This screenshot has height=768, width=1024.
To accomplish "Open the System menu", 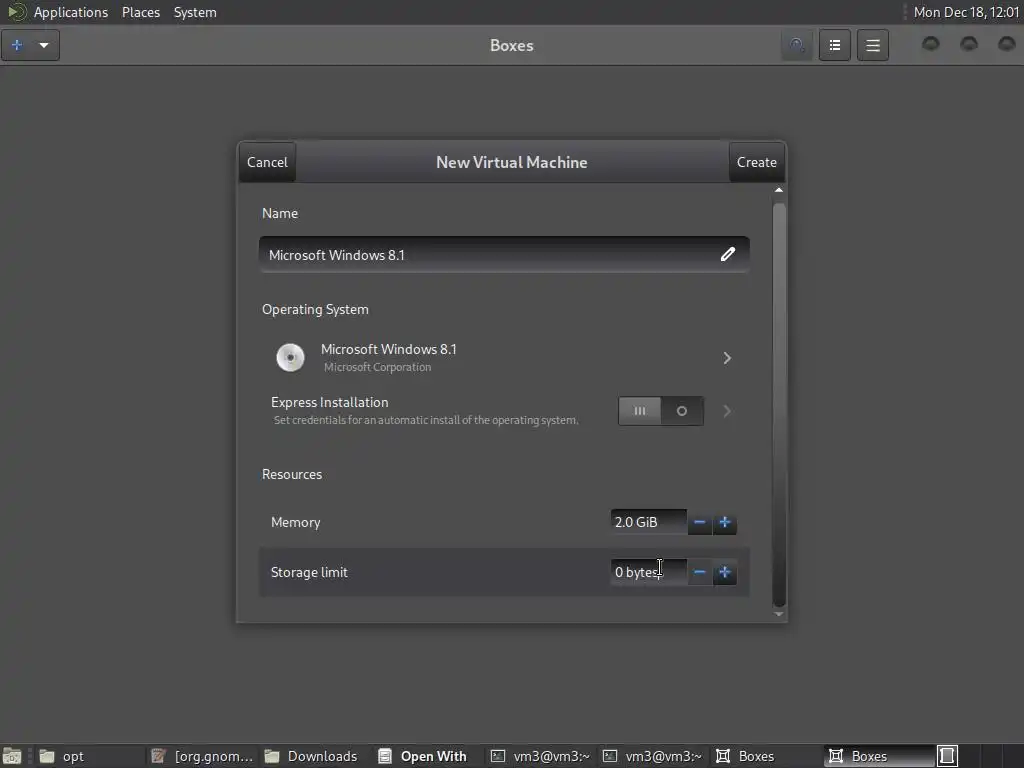I will pyautogui.click(x=195, y=12).
